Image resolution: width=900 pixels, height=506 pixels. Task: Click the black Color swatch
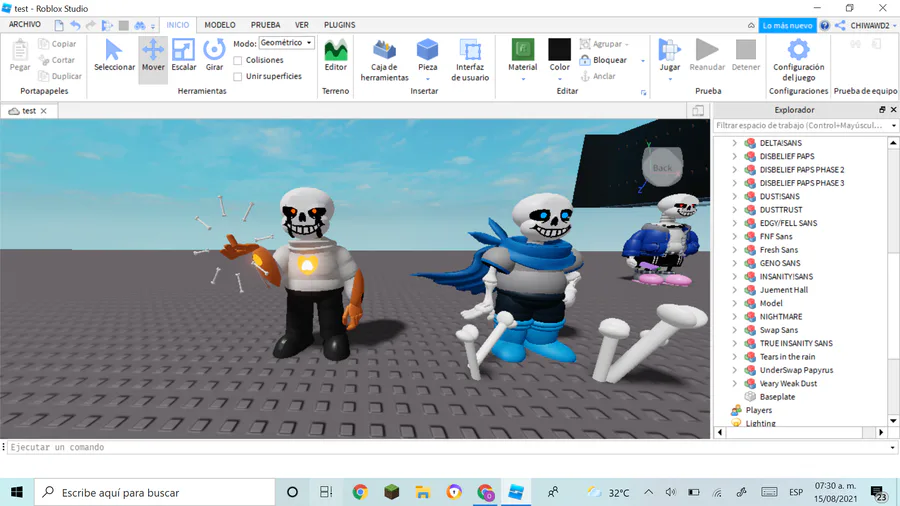pyautogui.click(x=560, y=49)
